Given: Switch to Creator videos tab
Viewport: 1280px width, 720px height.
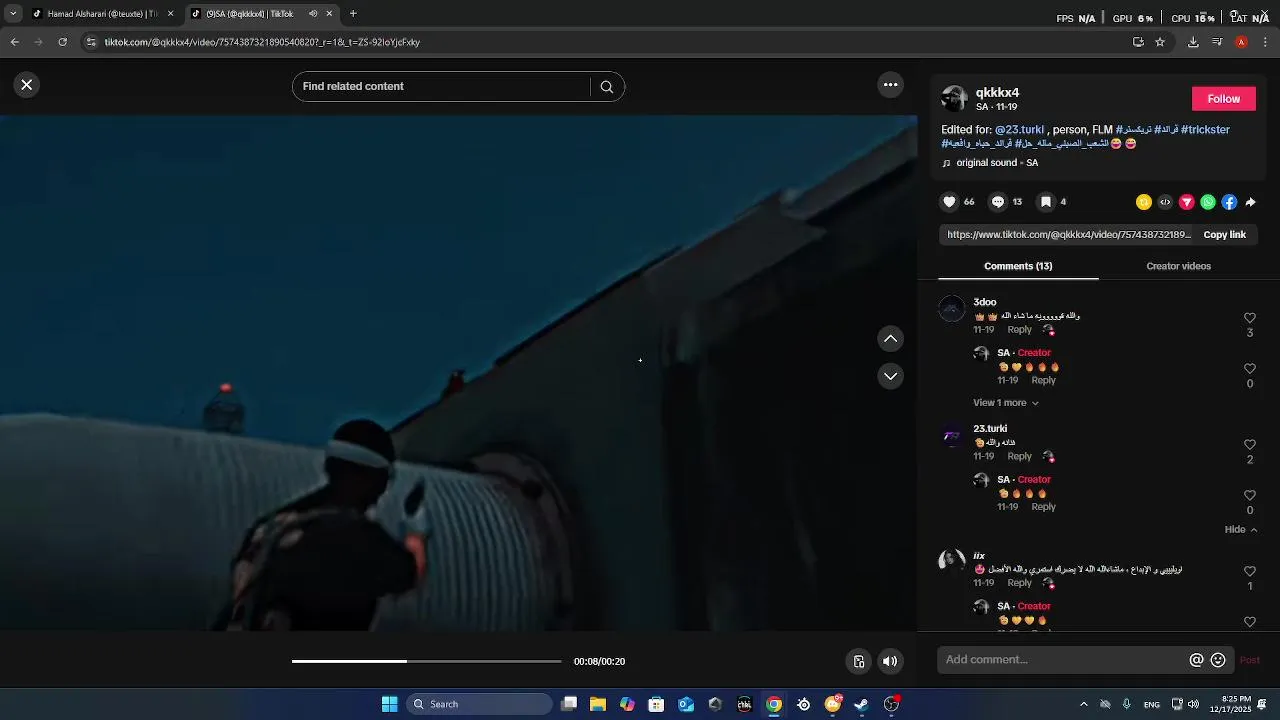Looking at the screenshot, I should (x=1178, y=266).
